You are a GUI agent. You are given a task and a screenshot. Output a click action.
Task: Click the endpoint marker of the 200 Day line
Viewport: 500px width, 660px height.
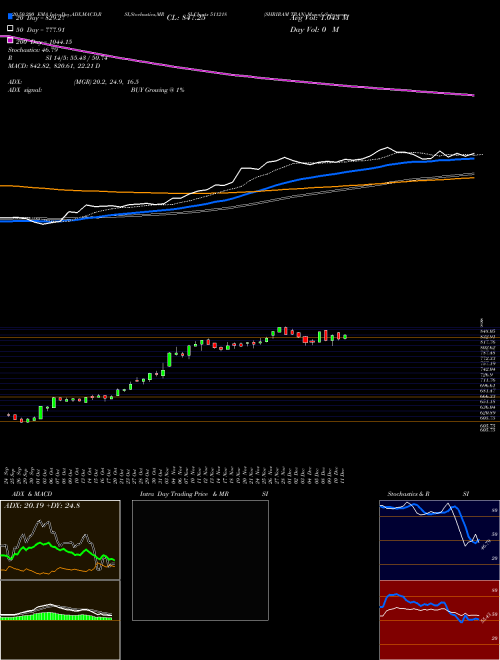[x=473, y=96]
